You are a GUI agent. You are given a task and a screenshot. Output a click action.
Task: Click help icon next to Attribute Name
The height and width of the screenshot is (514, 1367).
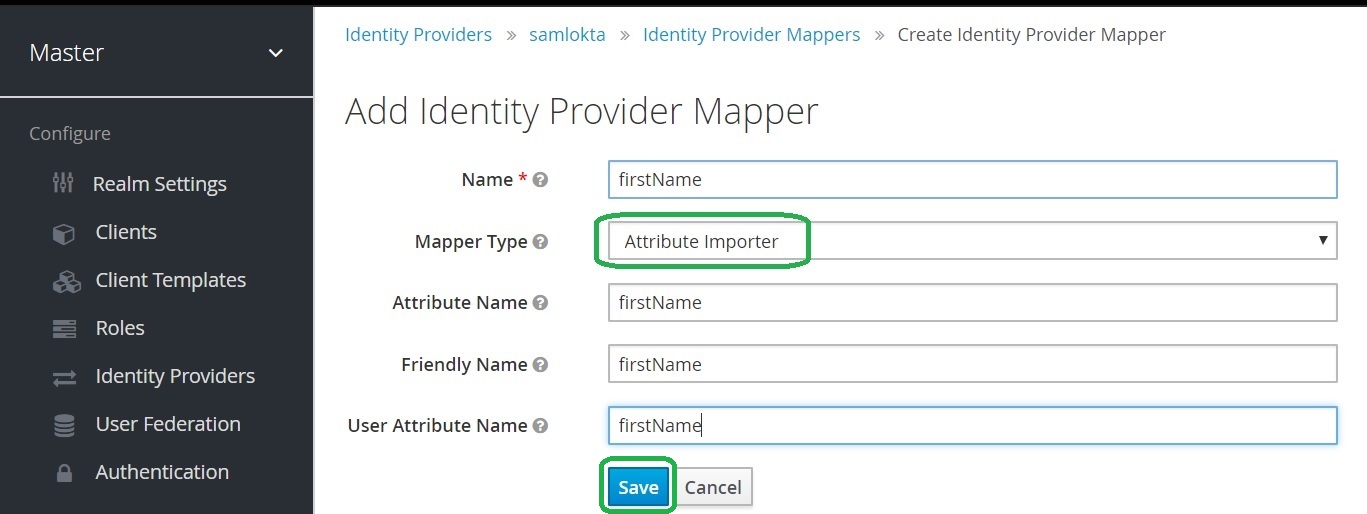click(540, 303)
